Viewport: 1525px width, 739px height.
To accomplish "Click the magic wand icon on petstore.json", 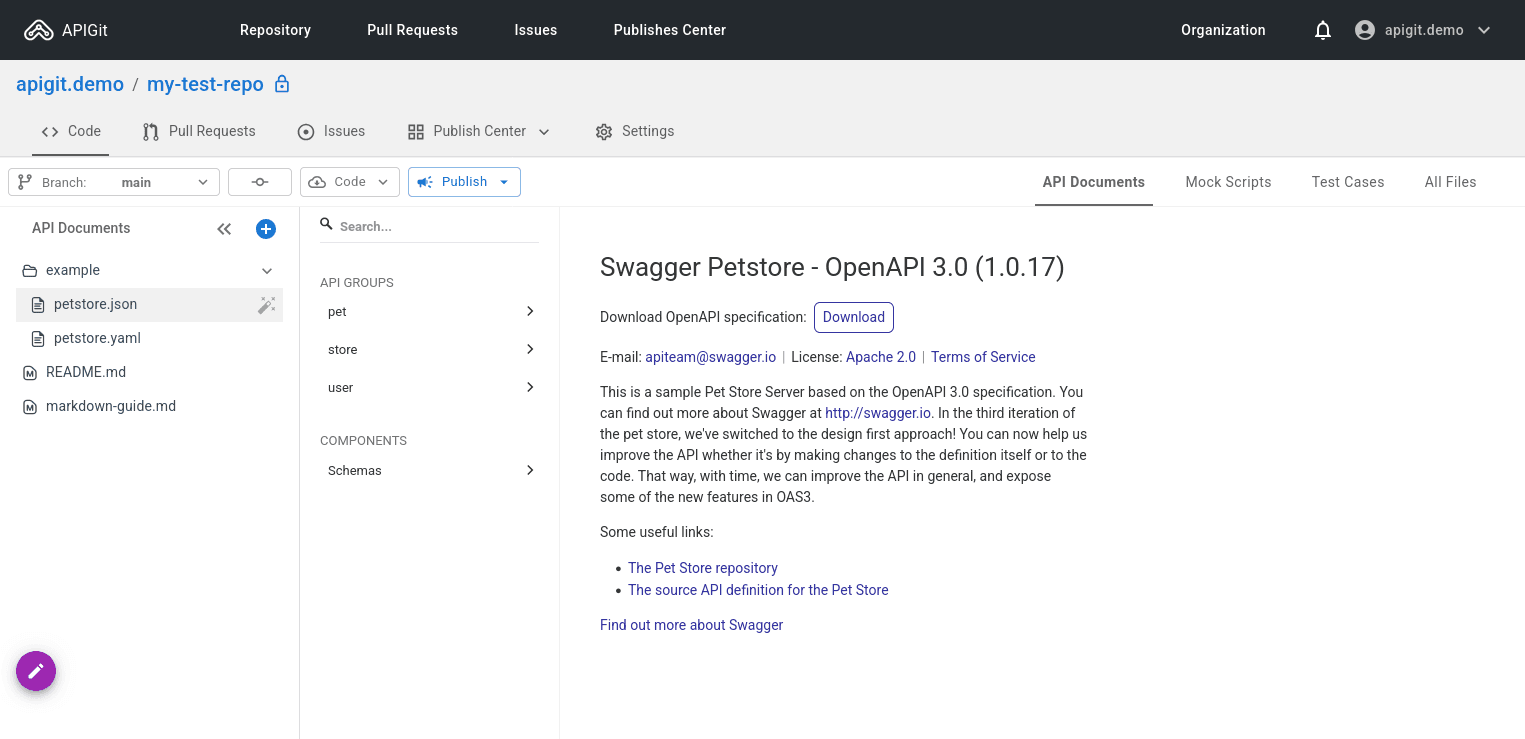I will [266, 305].
